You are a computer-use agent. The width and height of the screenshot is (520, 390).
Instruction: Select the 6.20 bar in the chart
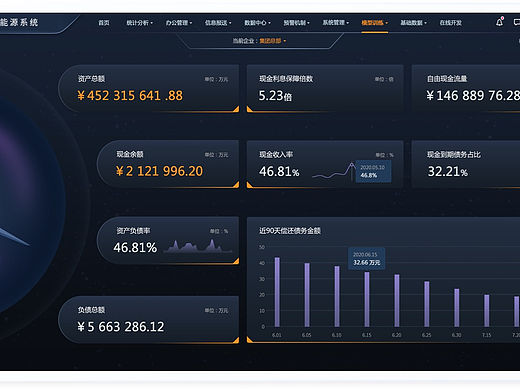point(397,301)
